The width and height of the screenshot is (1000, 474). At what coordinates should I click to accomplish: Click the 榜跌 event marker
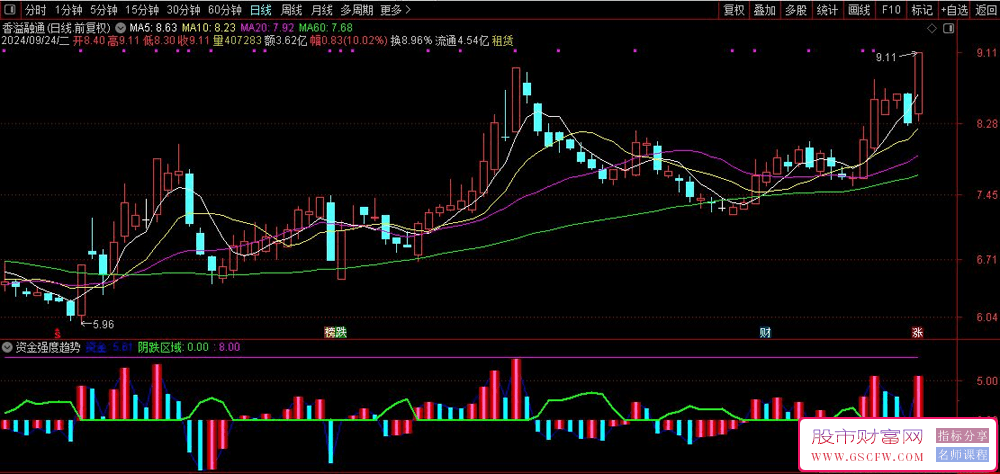pos(335,332)
